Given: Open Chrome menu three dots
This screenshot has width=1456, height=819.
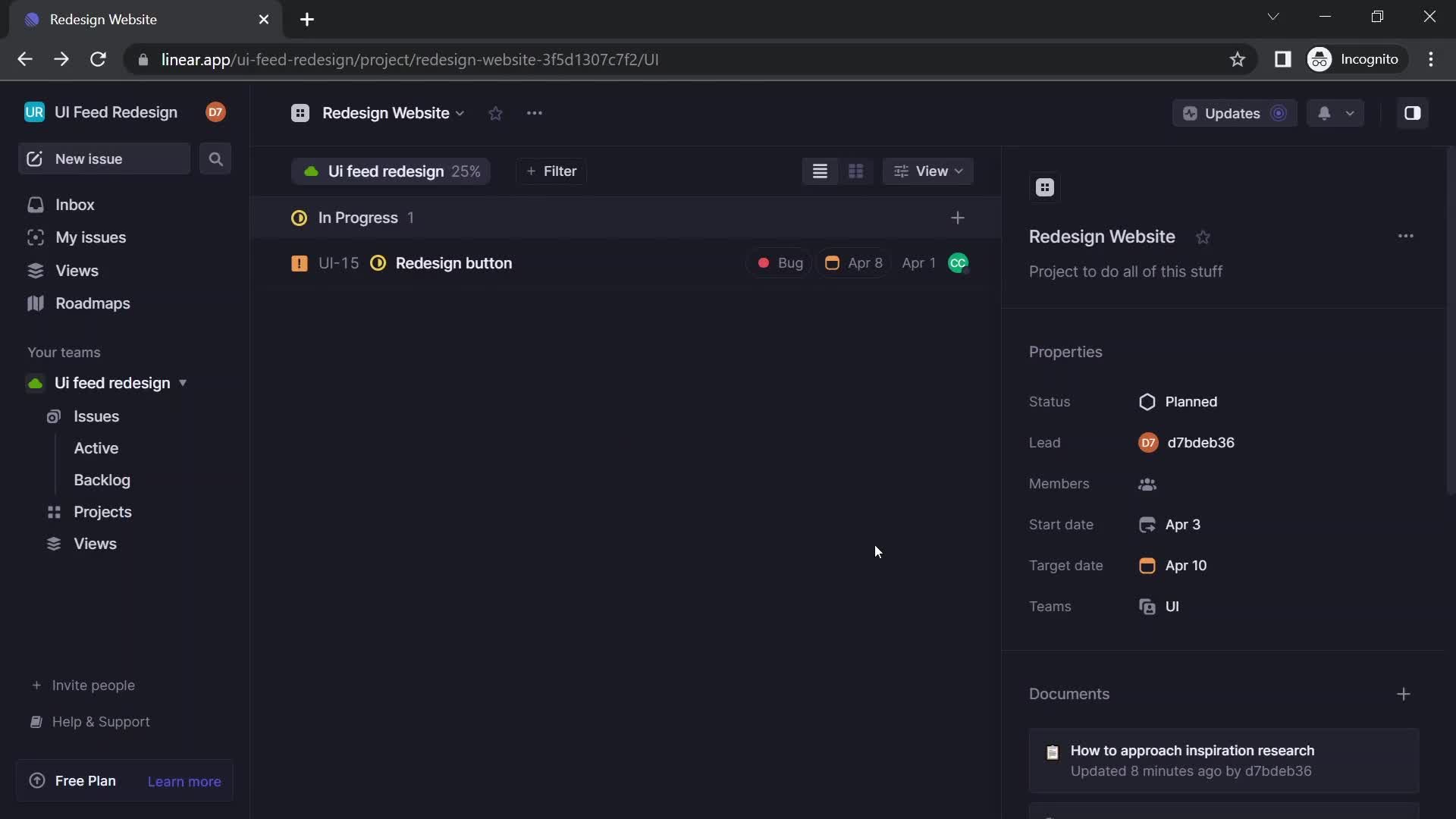Looking at the screenshot, I should pos(1431,59).
